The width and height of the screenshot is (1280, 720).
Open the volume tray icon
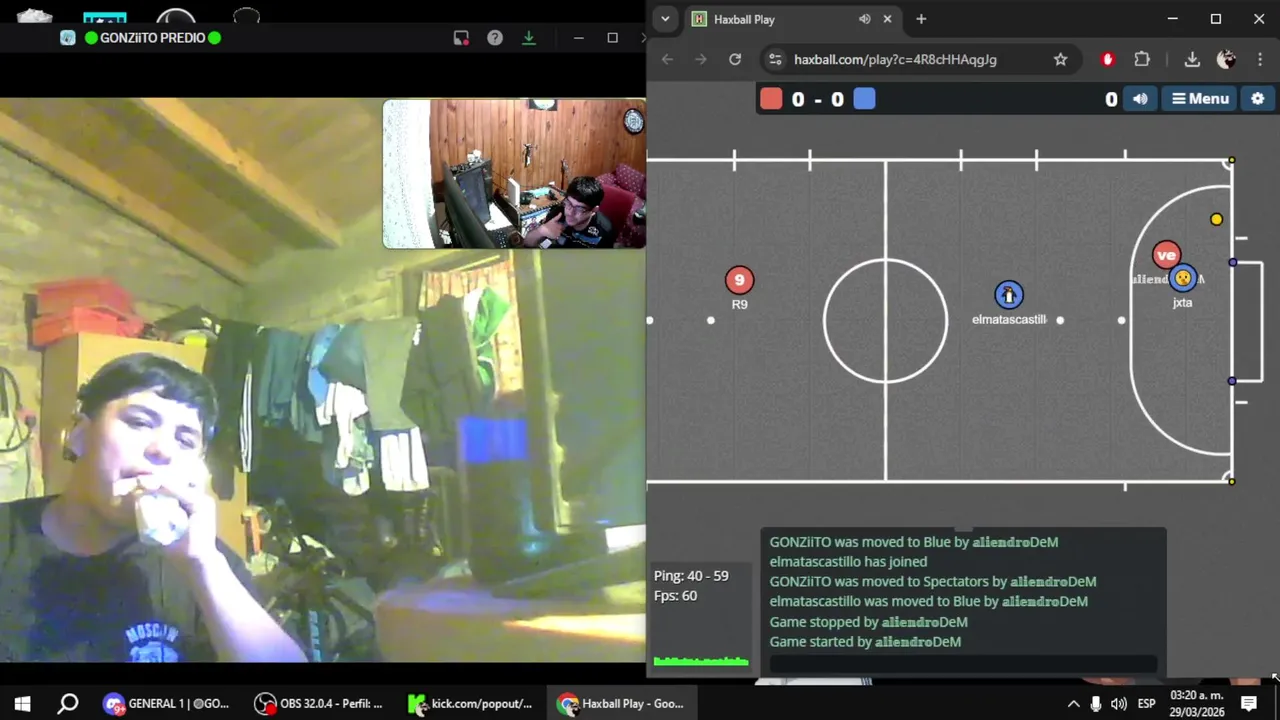point(1118,704)
